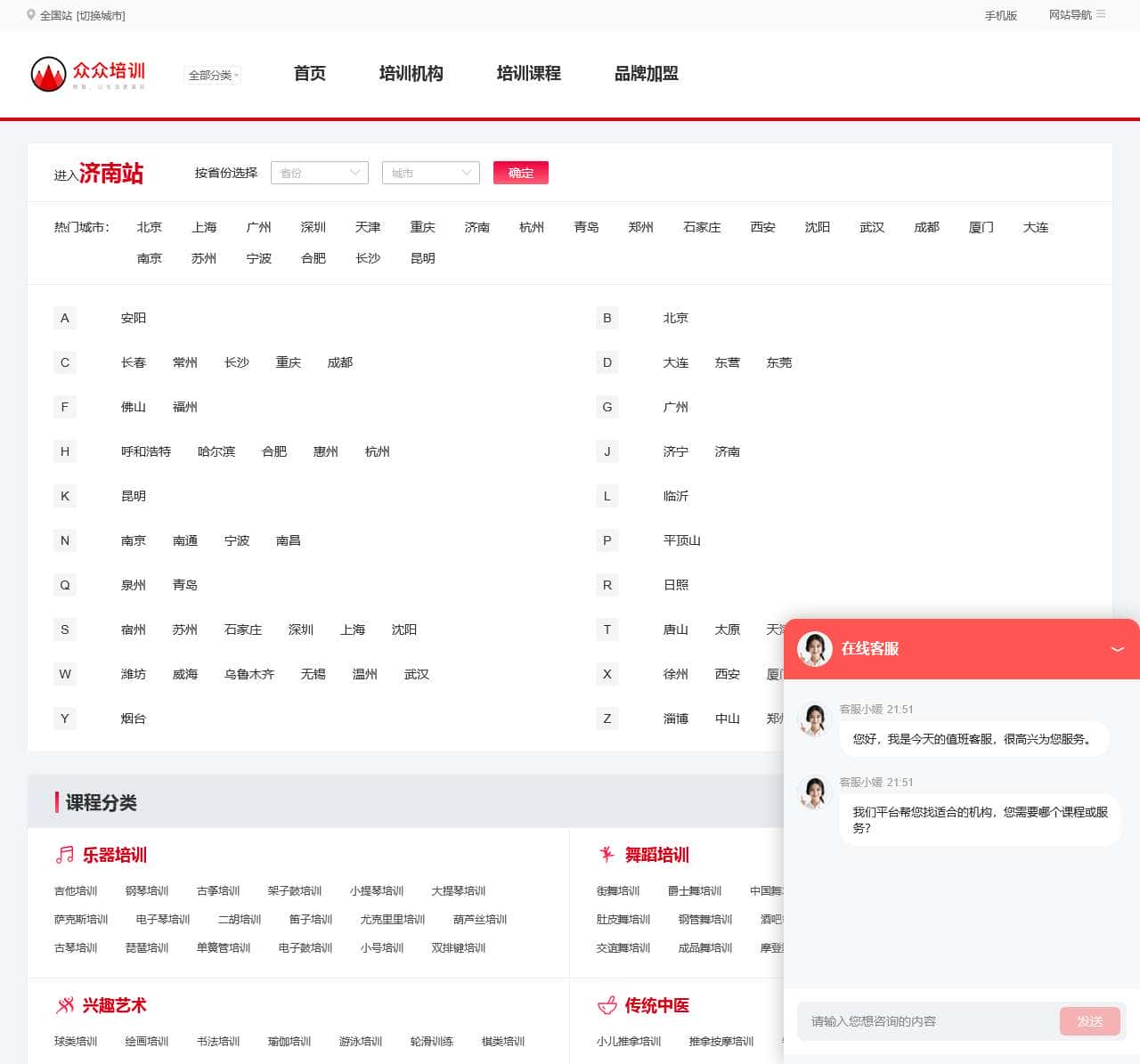
Task: Click the 网站导航 menu icon
Action: (x=1101, y=14)
